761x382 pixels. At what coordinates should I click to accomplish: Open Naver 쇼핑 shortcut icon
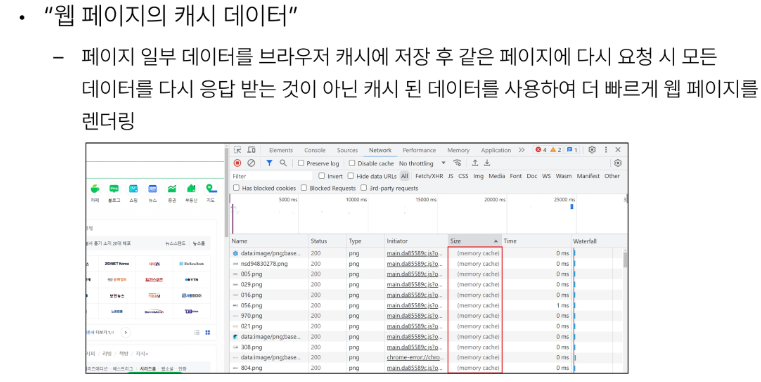133,189
